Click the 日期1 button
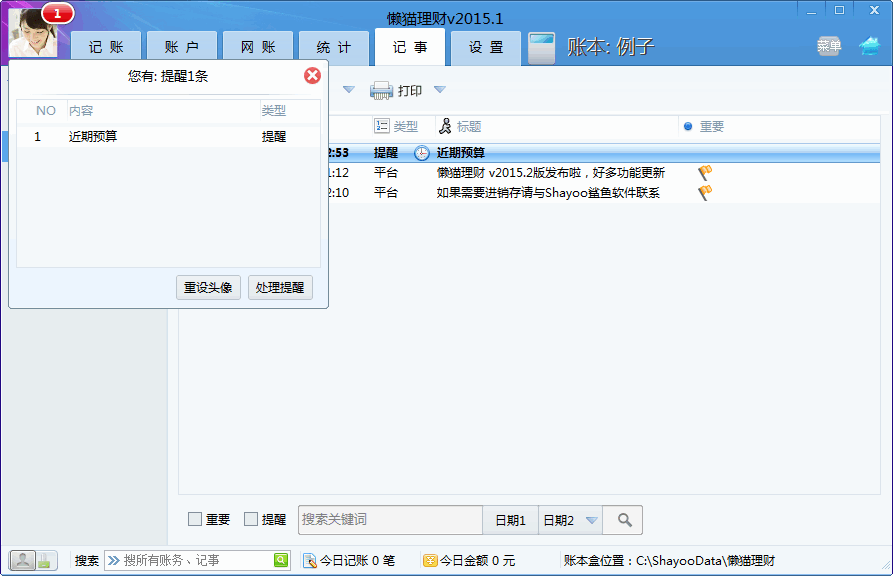893x576 pixels. pos(510,520)
